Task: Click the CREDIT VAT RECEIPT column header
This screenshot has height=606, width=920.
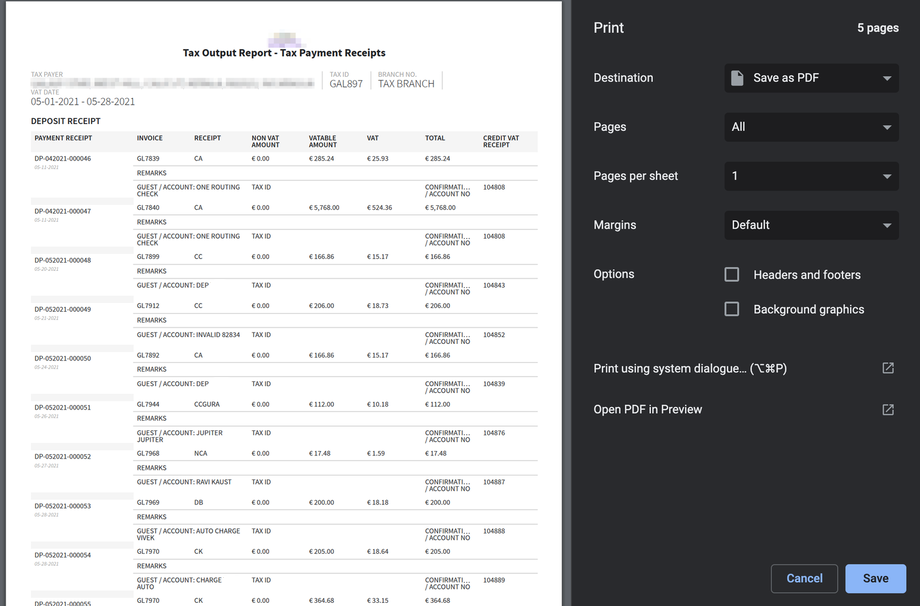Action: pyautogui.click(x=501, y=141)
